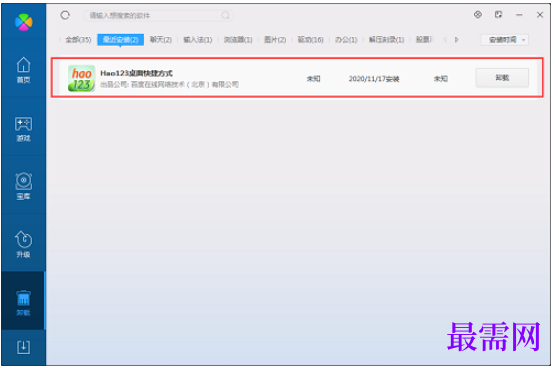
Task: Open the 安装时间 sort dropdown
Action: (x=504, y=40)
